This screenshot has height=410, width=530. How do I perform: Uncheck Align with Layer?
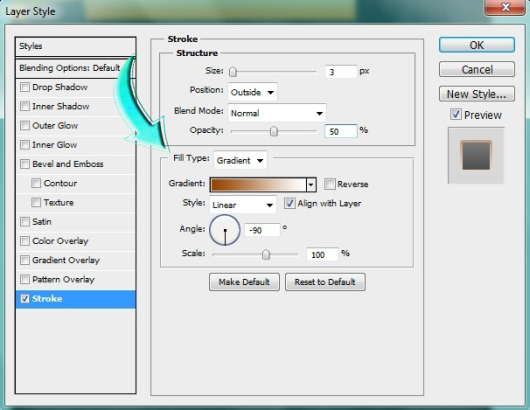pyautogui.click(x=289, y=203)
